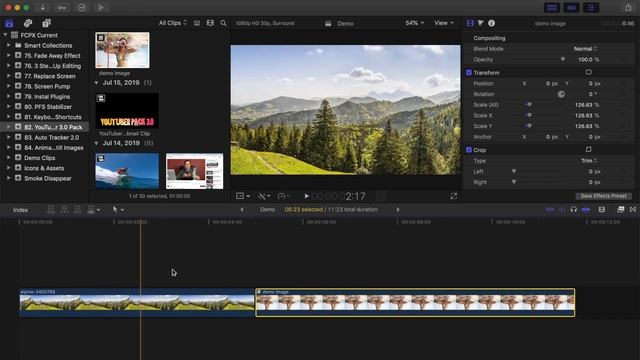Open Background Tasks checkmark icon

pyautogui.click(x=82, y=7)
